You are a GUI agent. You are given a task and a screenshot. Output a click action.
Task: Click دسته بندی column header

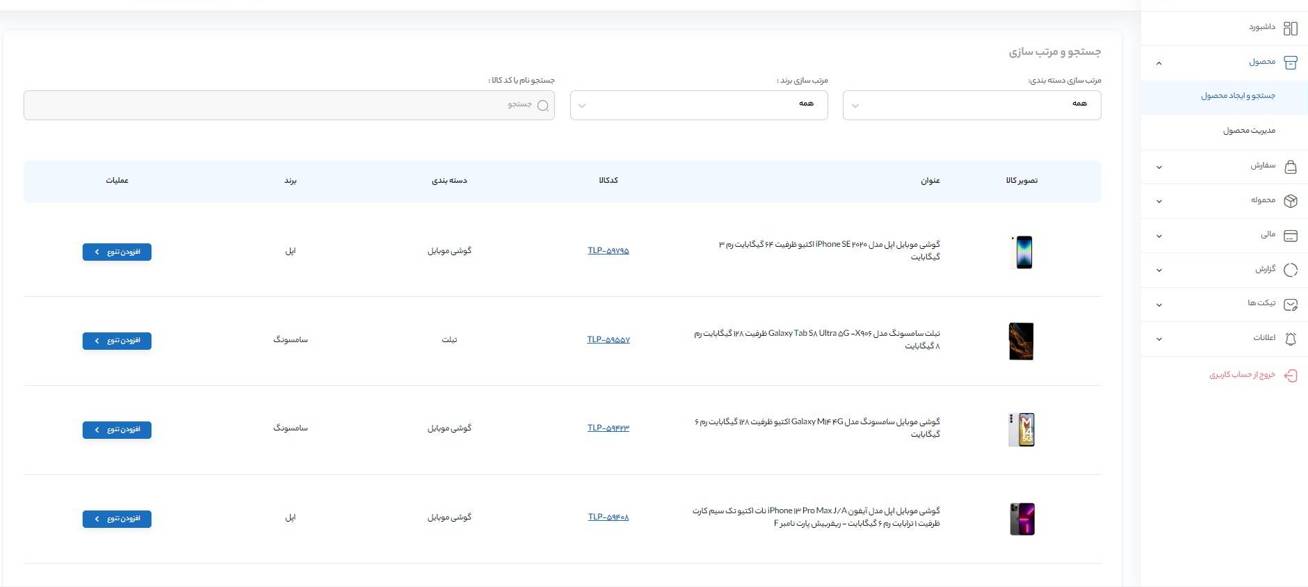pos(450,181)
